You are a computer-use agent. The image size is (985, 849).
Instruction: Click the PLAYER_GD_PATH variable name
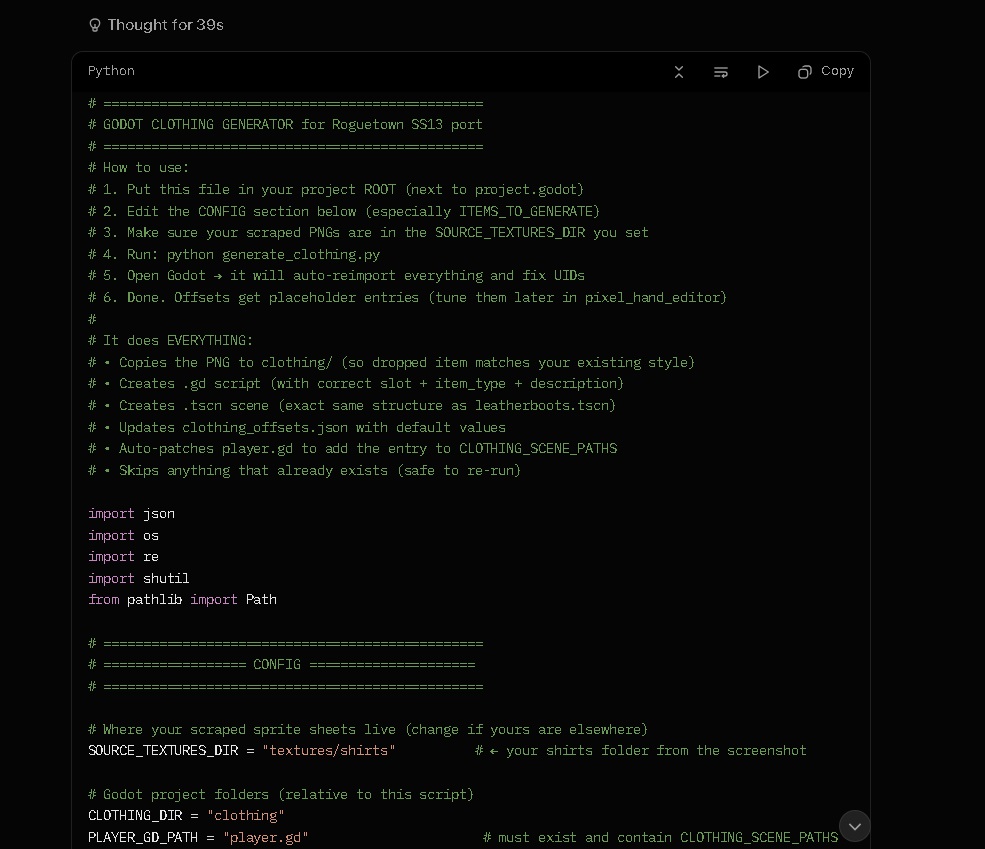click(x=143, y=838)
